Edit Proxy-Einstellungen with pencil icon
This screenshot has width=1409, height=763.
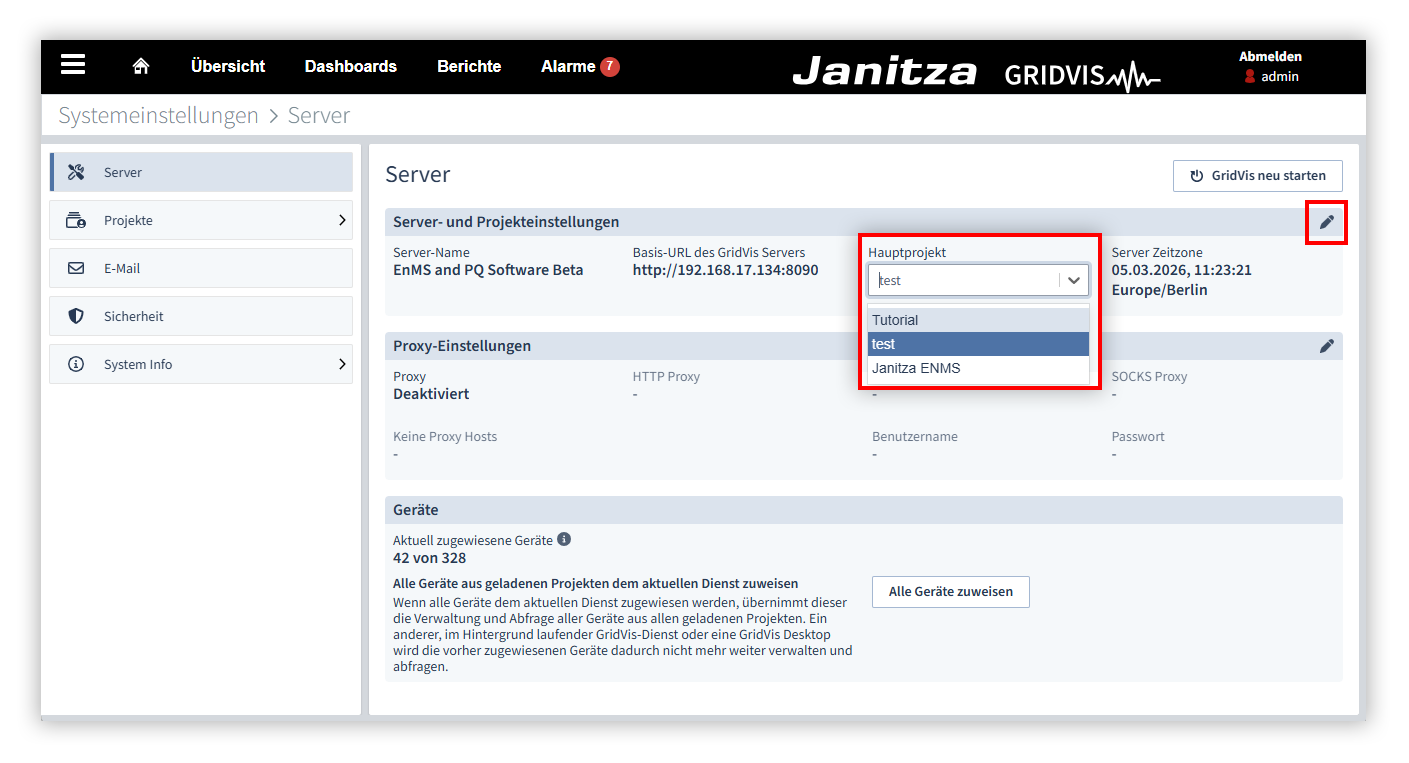[x=1327, y=346]
